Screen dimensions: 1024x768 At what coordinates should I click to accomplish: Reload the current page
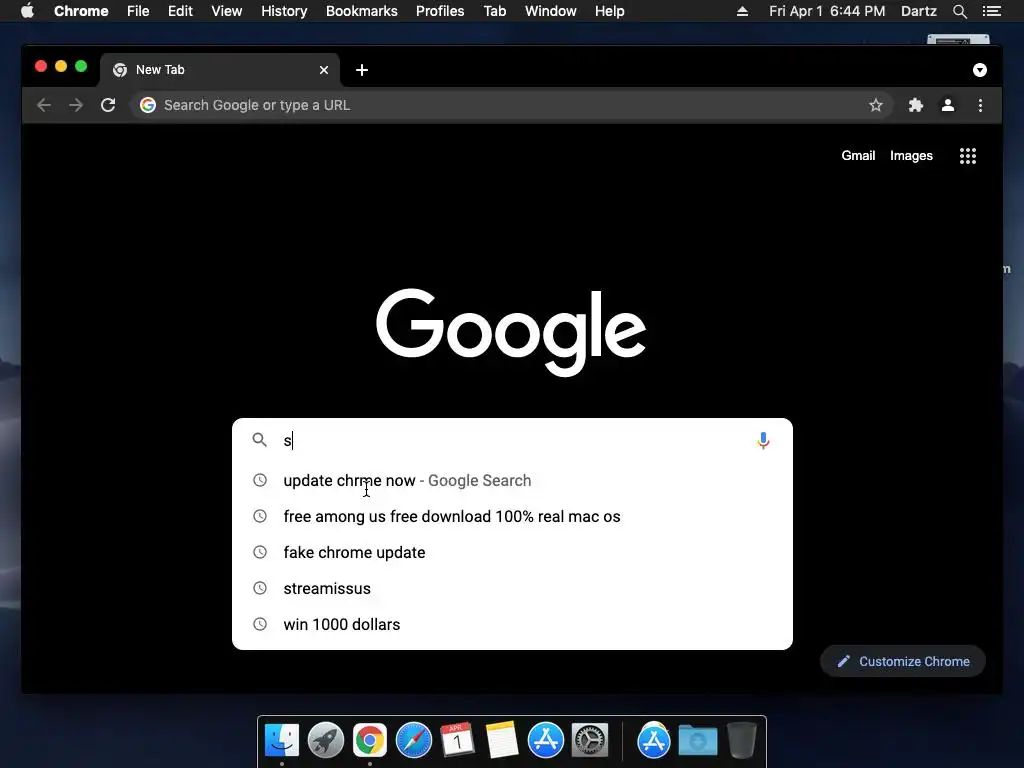(108, 105)
